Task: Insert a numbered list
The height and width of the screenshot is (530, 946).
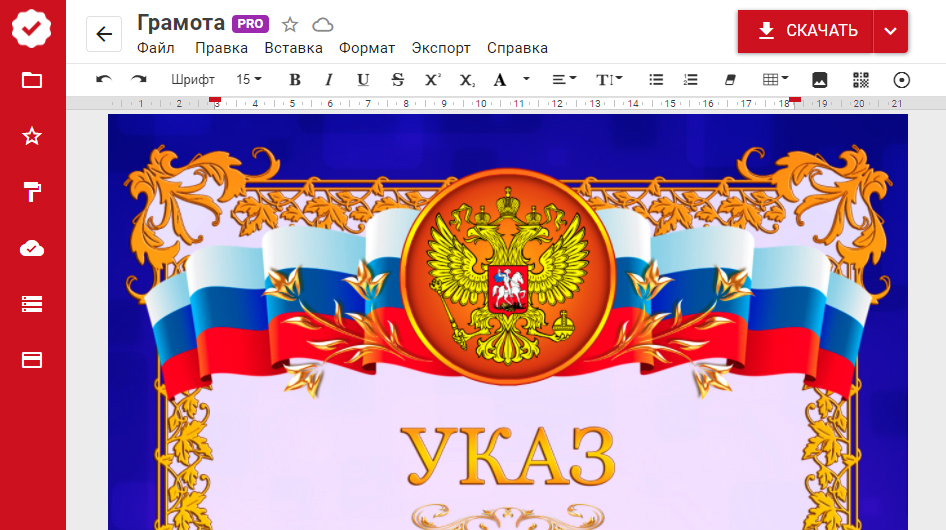Action: point(691,80)
